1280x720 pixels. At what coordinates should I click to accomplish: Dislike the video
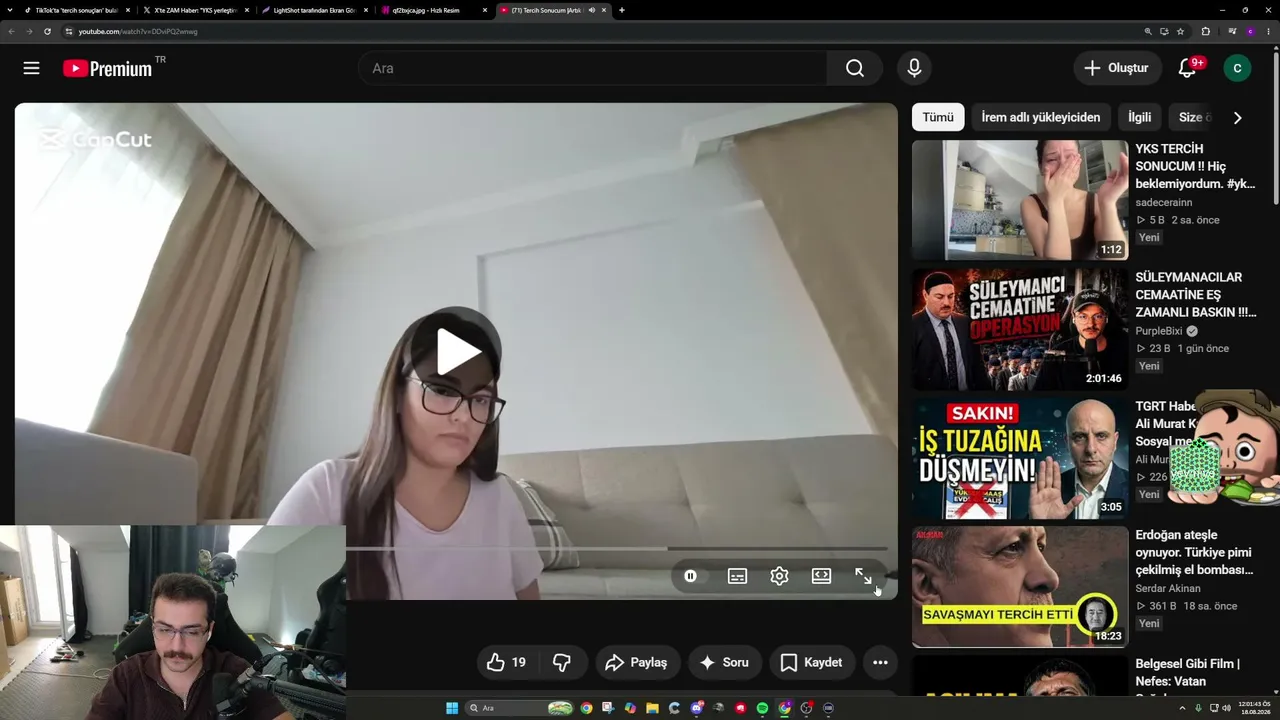pos(562,662)
